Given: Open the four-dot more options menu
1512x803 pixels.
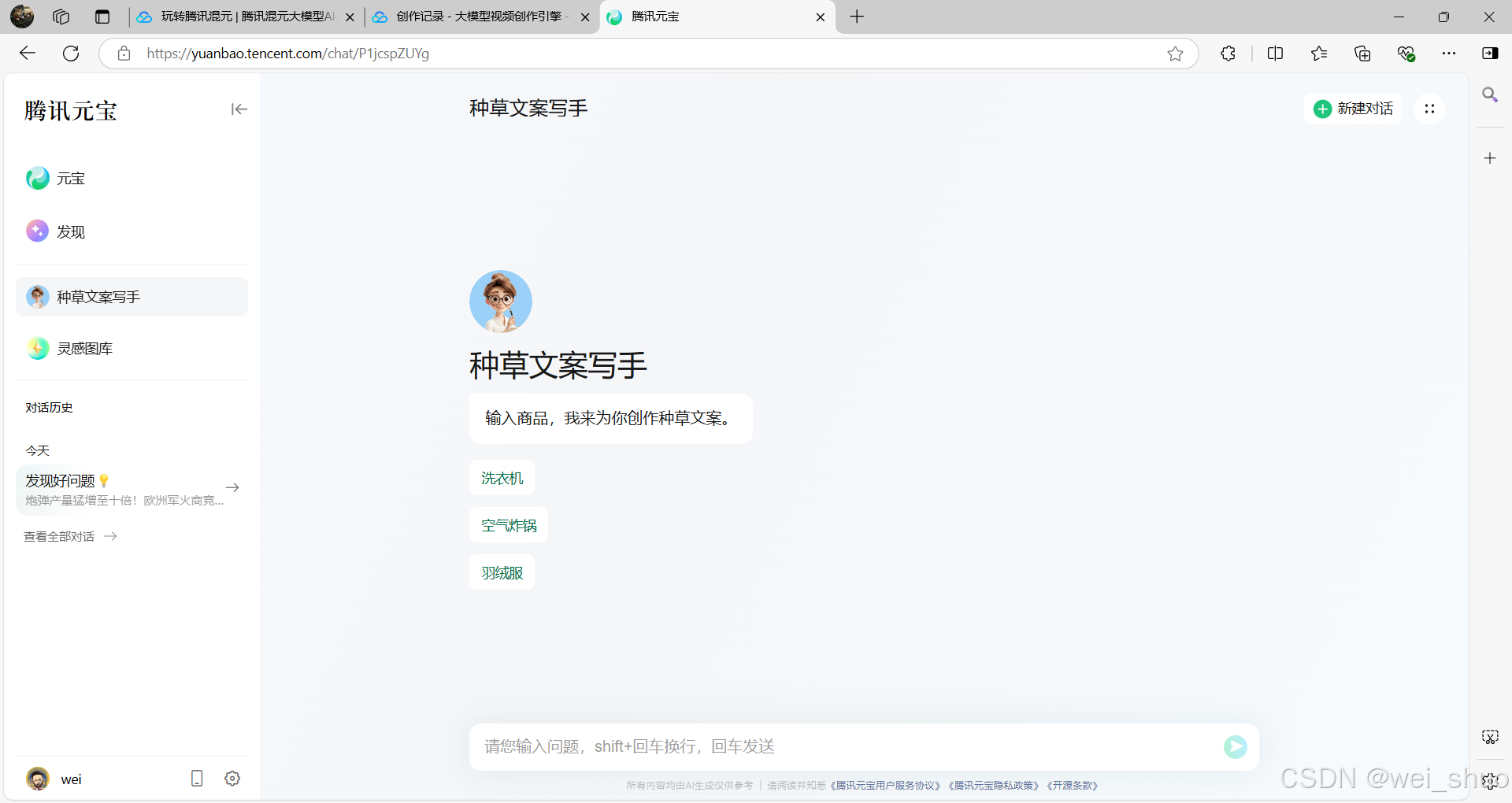Looking at the screenshot, I should (x=1429, y=109).
